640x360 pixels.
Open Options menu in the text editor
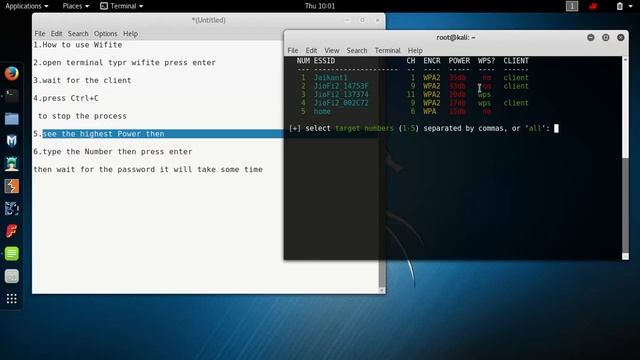[105, 33]
